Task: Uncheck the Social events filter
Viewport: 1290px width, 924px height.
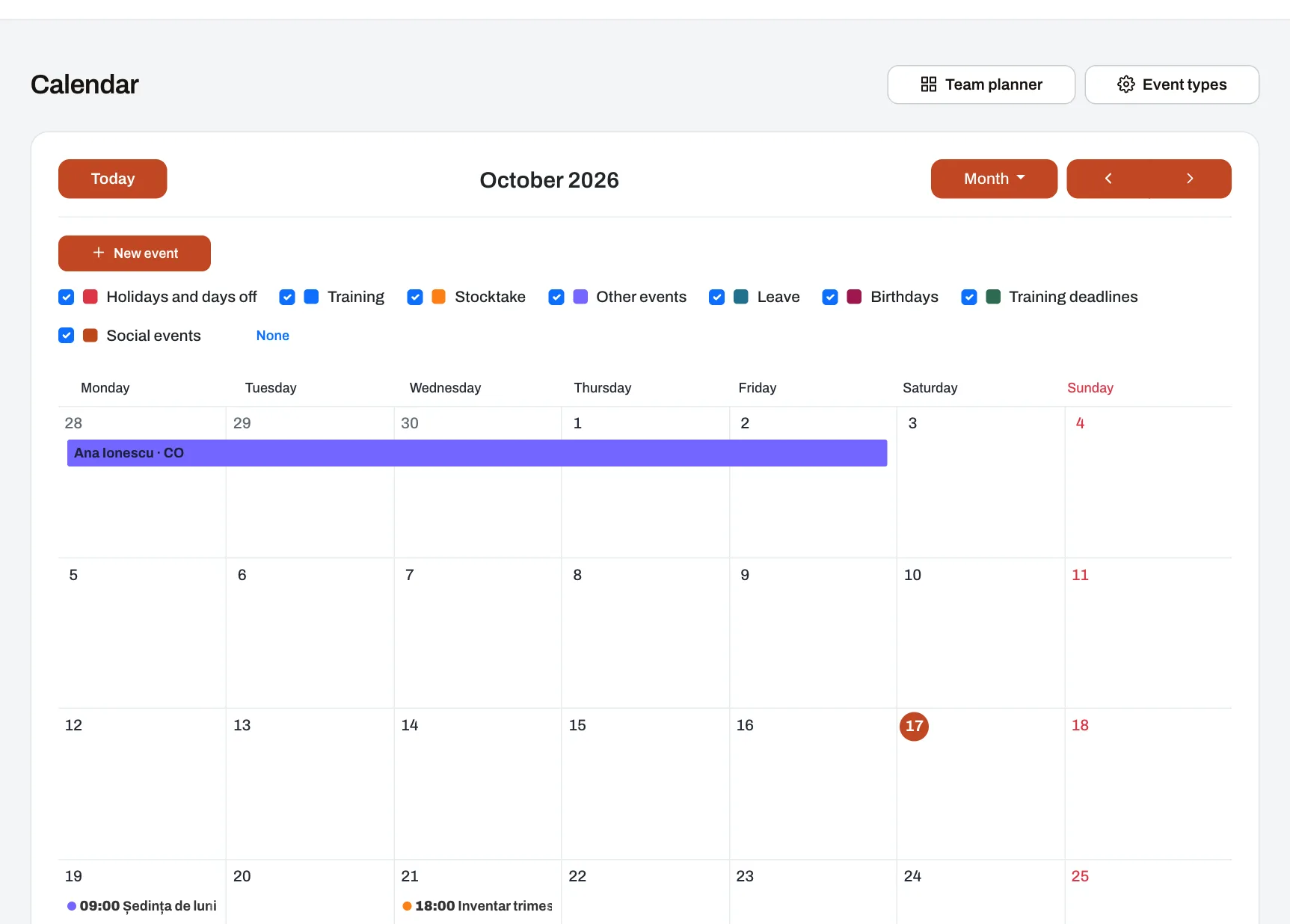Action: [67, 336]
